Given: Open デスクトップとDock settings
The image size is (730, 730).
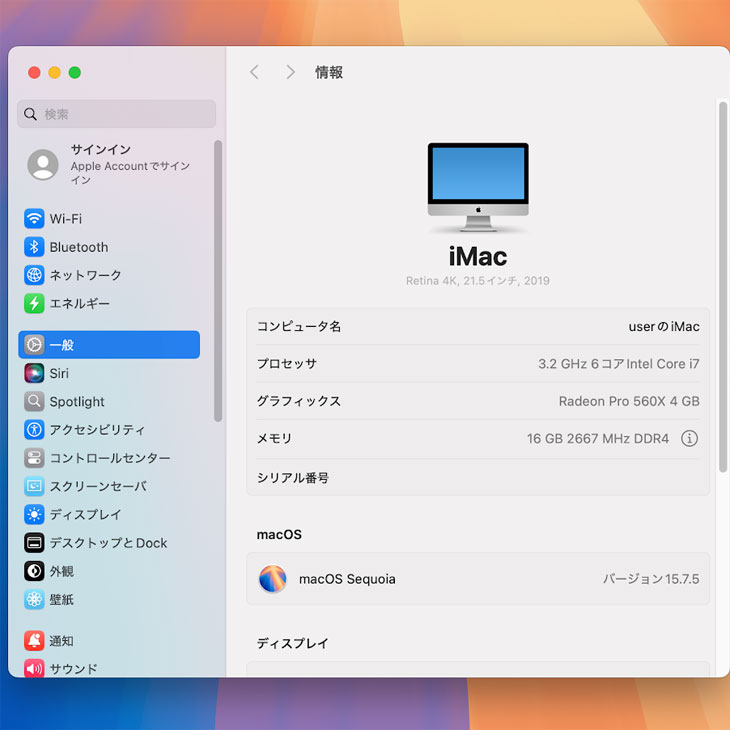Looking at the screenshot, I should (x=108, y=543).
